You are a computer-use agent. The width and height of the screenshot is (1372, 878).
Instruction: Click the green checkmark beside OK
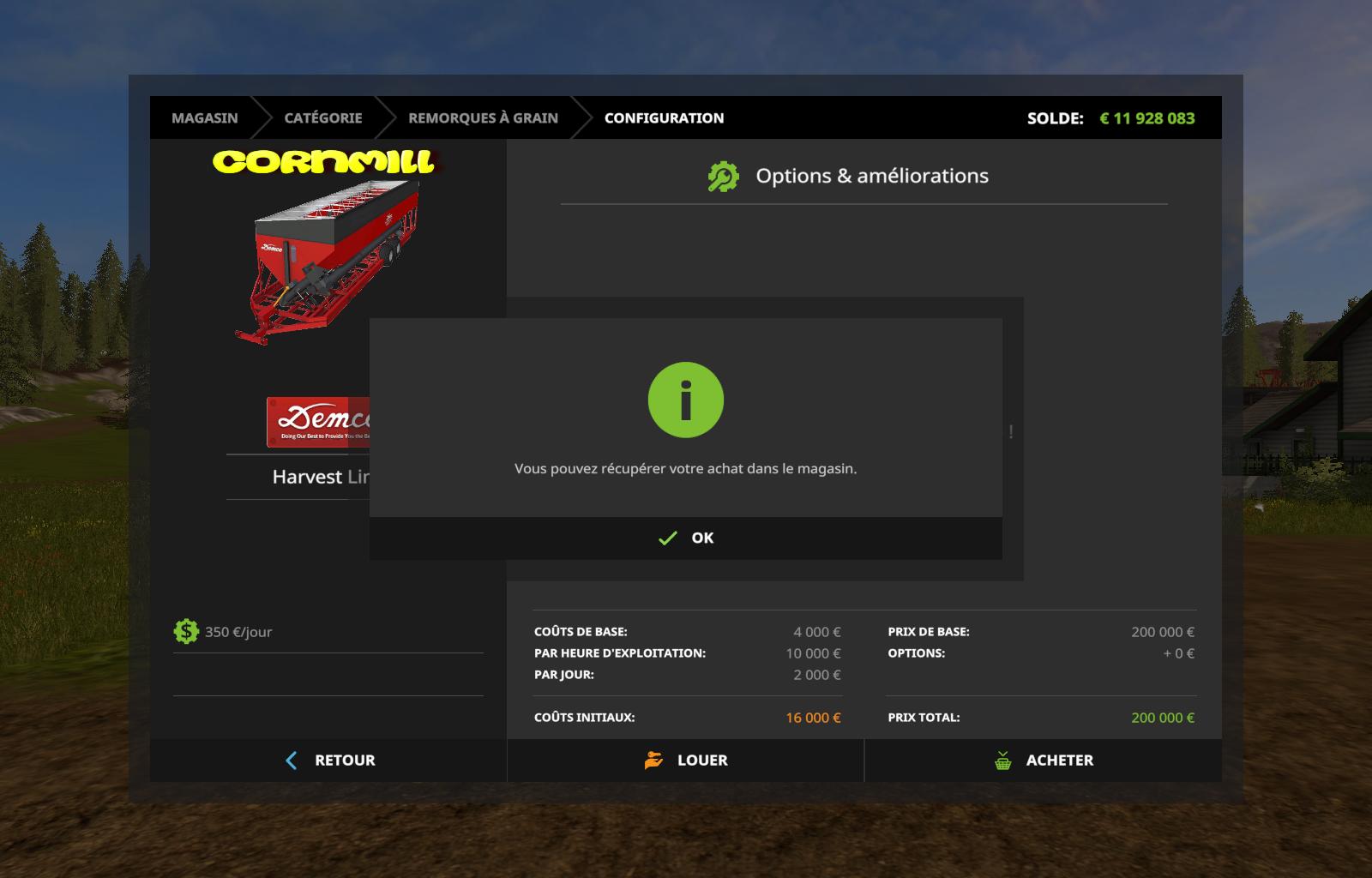[667, 538]
